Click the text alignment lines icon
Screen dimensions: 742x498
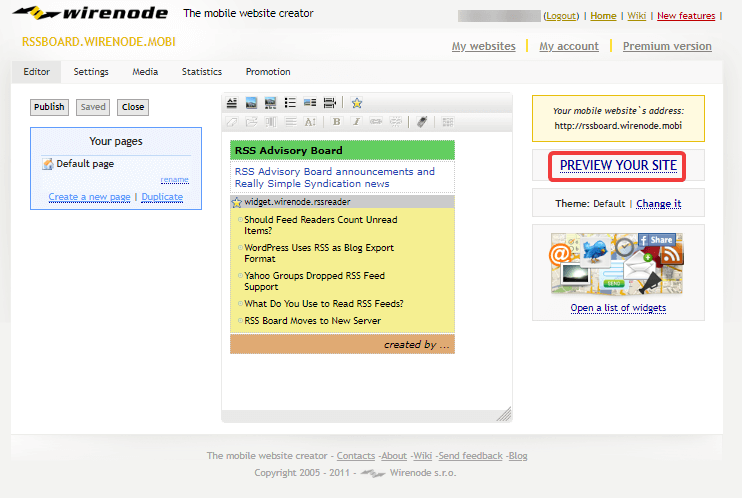point(291,122)
